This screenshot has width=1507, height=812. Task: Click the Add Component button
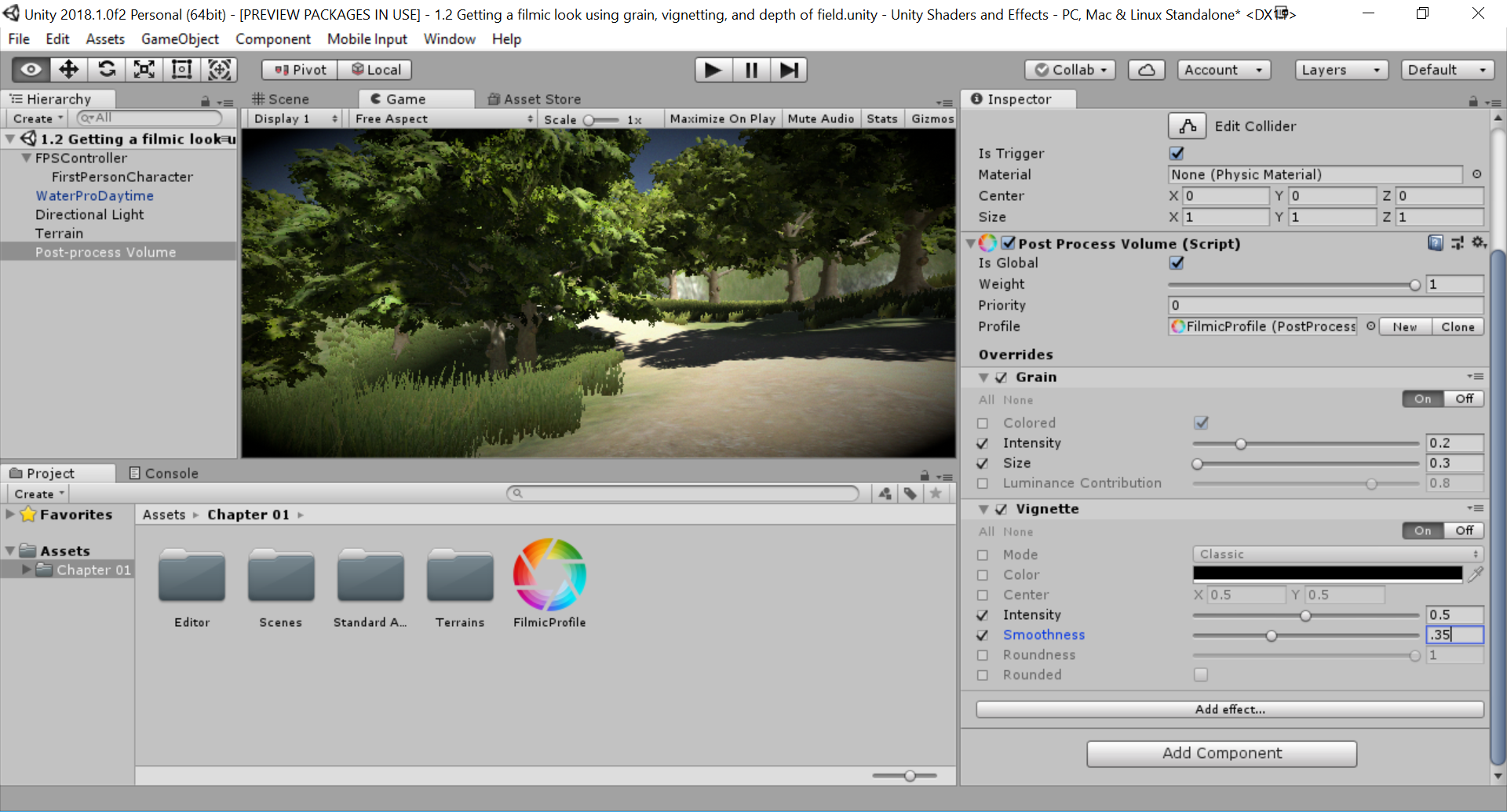(1221, 753)
